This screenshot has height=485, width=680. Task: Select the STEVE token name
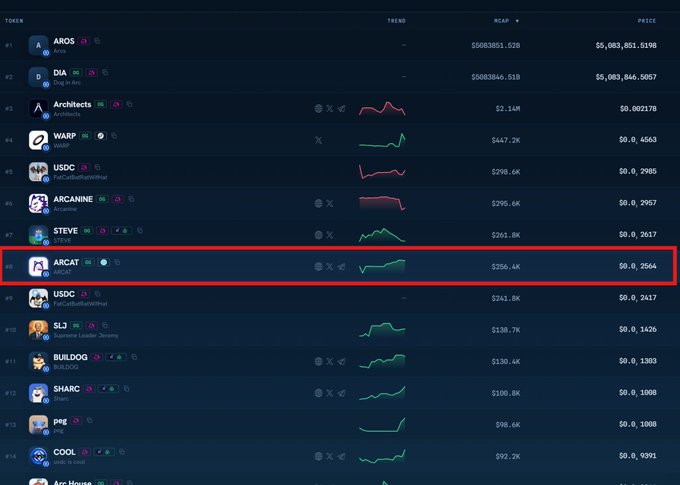(65, 231)
